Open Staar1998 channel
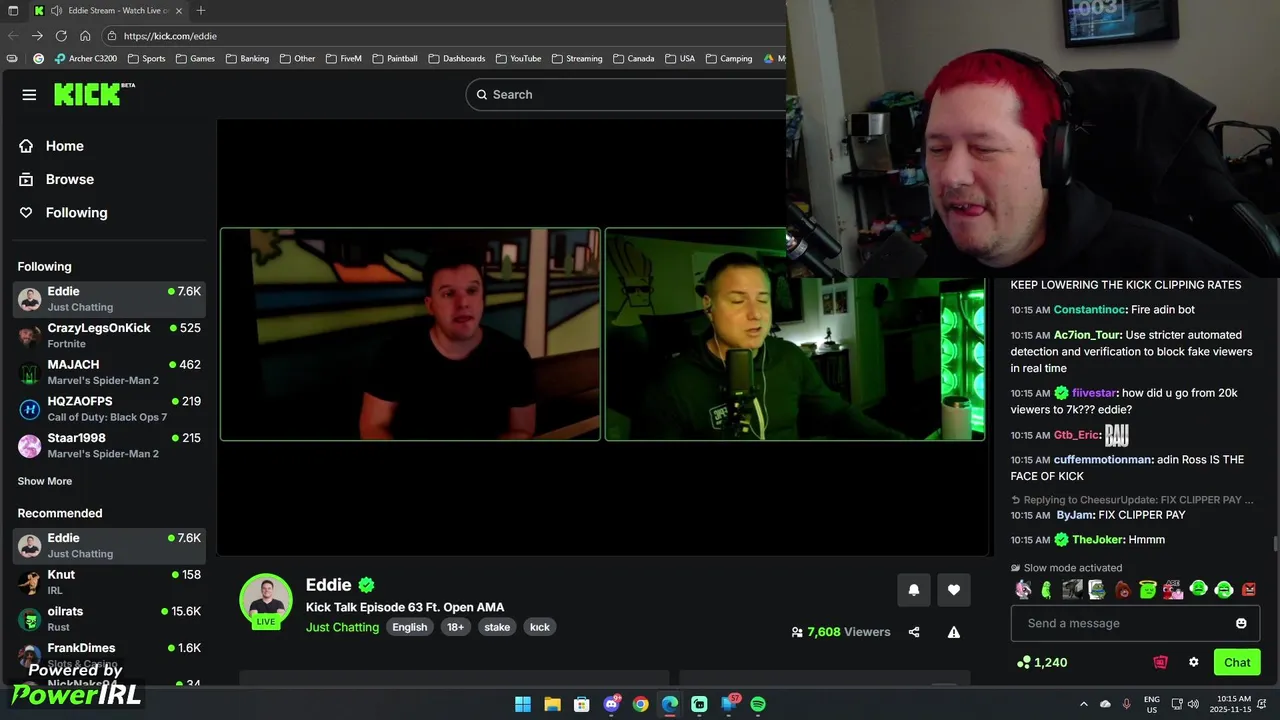 tap(109, 445)
